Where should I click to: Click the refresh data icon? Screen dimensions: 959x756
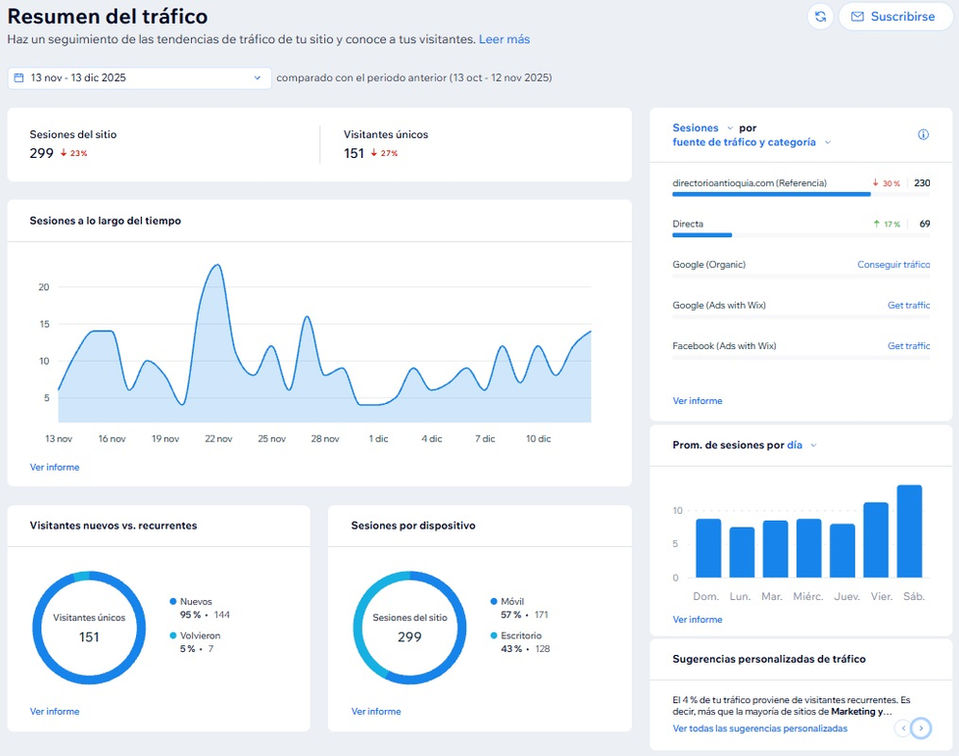[820, 17]
